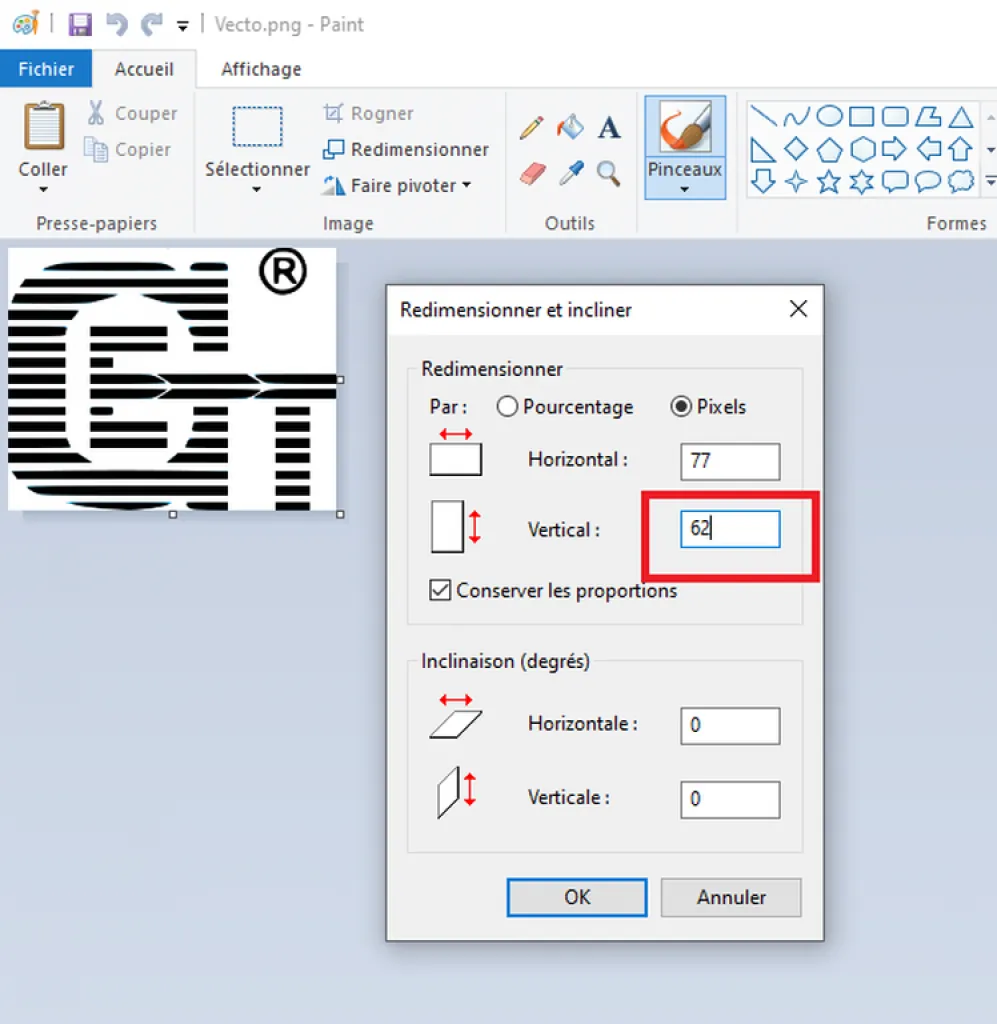Click the Vertical resize field showing 62
997x1024 pixels.
[730, 529]
